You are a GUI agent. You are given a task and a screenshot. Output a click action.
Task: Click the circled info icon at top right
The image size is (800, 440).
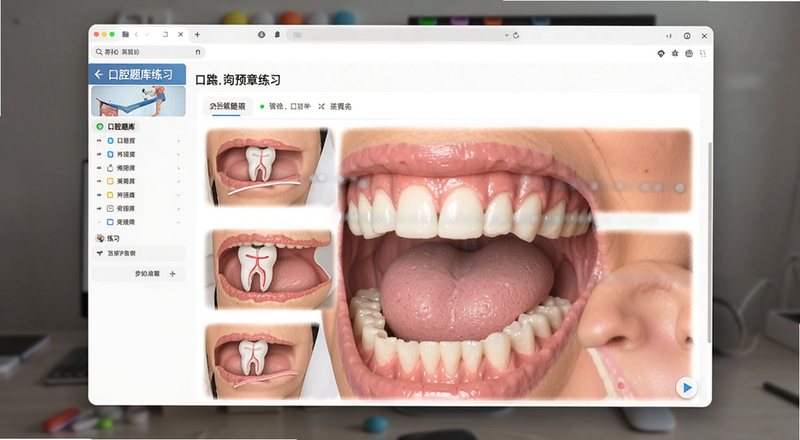[x=687, y=36]
